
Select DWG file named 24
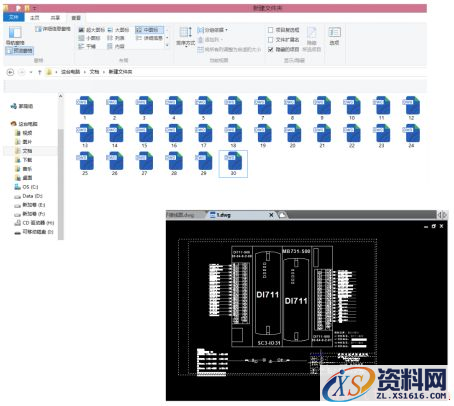pyautogui.click(x=411, y=136)
